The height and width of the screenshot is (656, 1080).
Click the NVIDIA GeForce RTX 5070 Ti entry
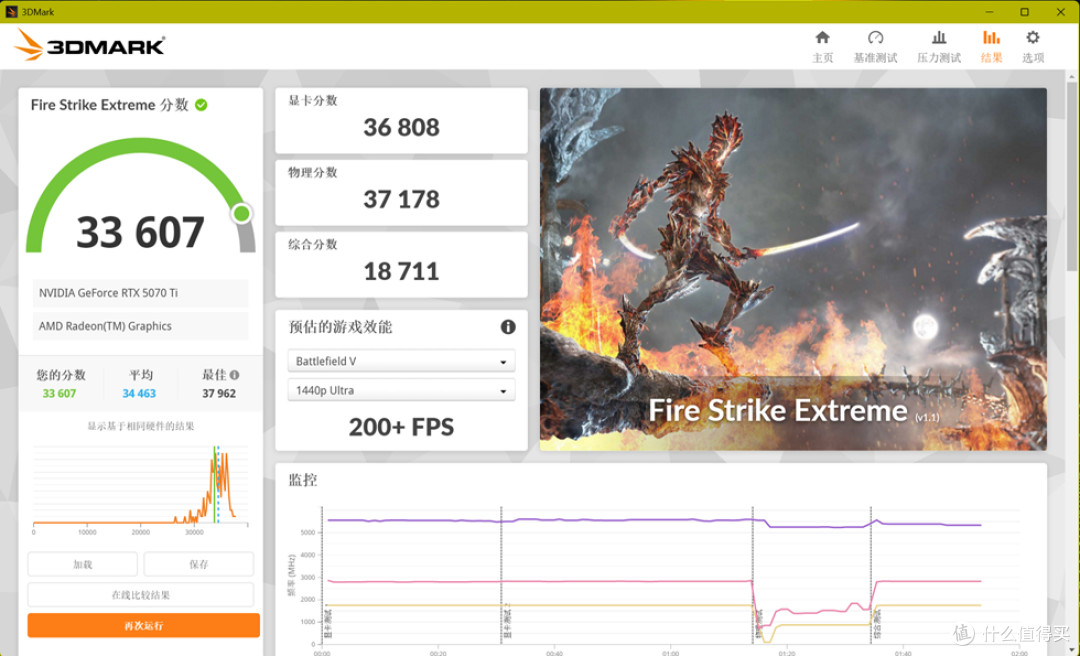tap(141, 293)
